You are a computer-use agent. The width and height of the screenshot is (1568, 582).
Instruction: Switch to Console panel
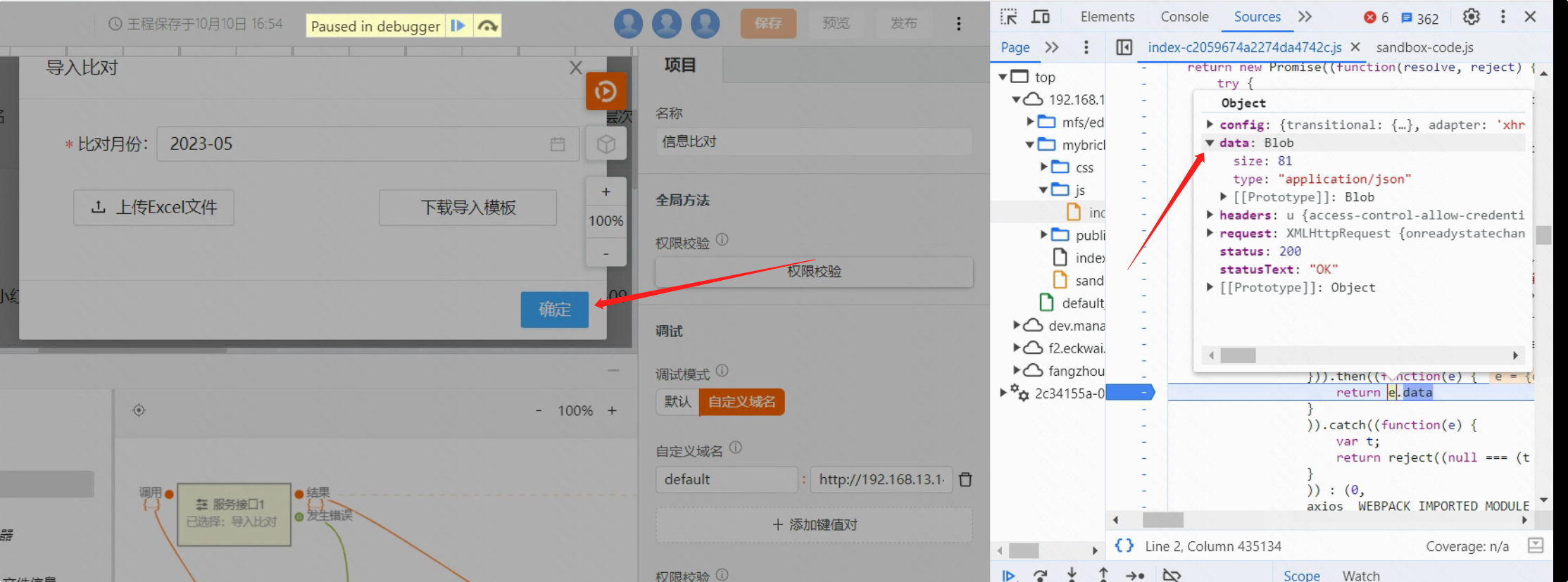1184,17
